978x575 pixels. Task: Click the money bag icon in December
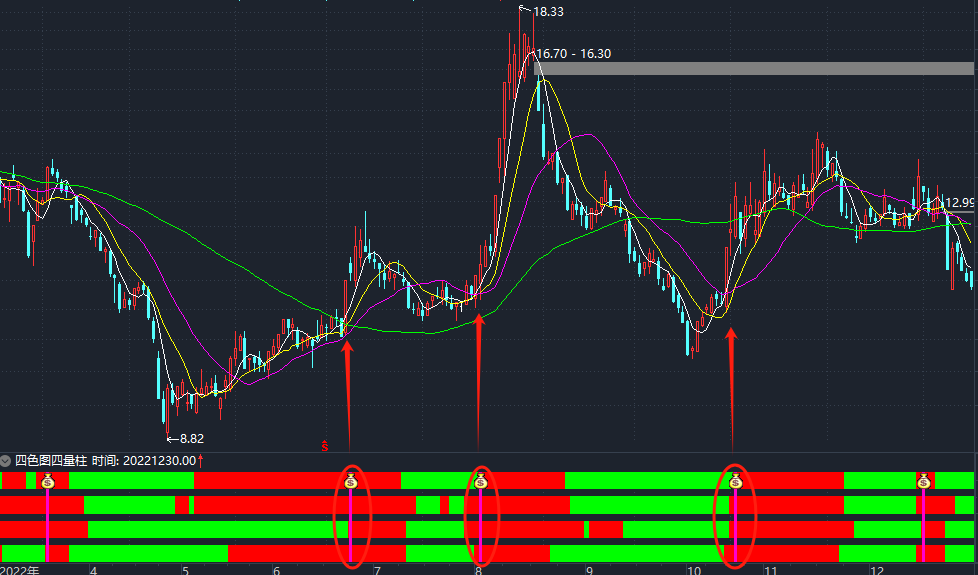924,482
